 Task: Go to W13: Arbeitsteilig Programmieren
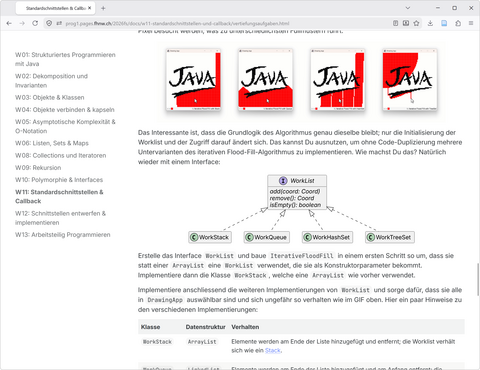coord(63,235)
